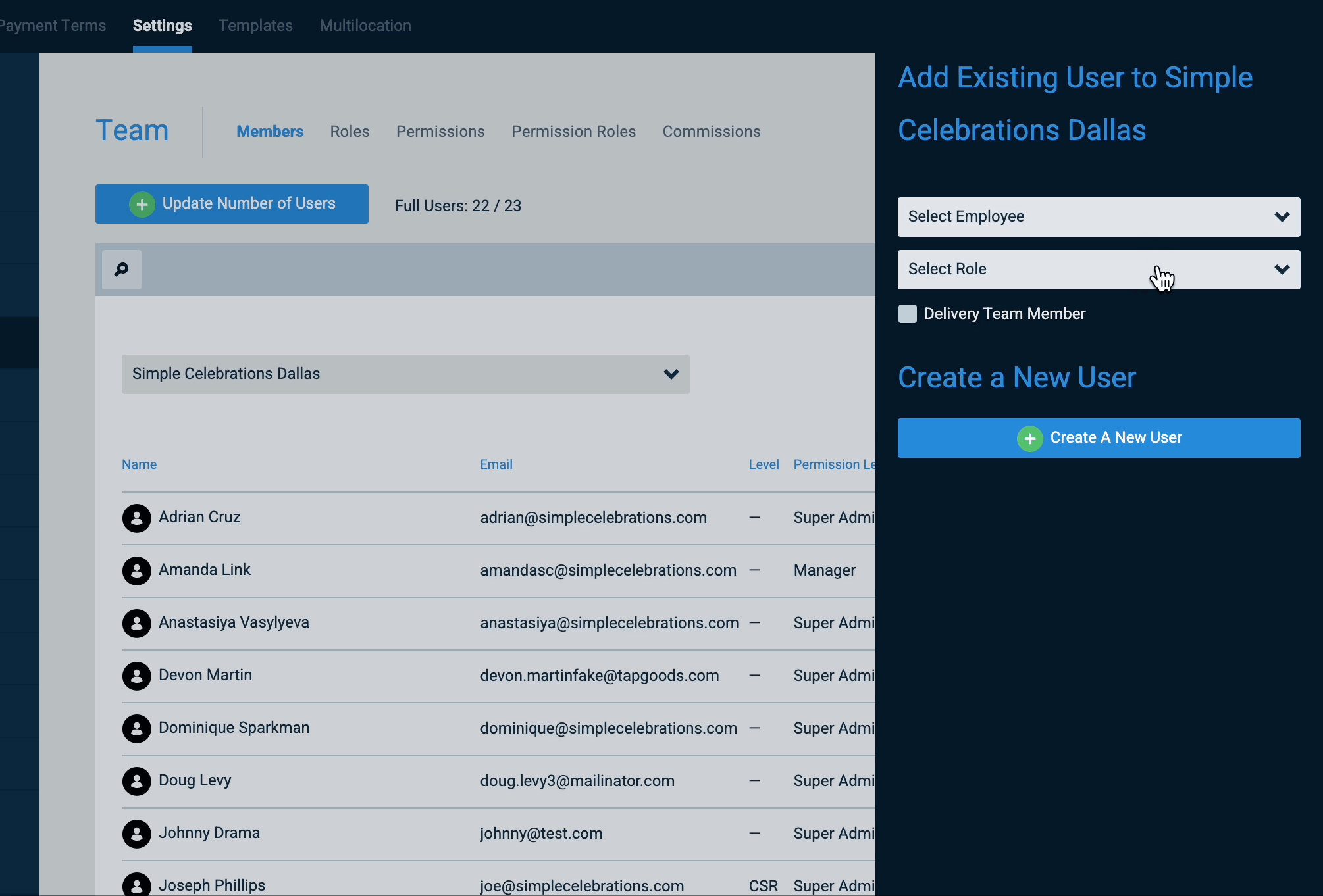The width and height of the screenshot is (1323, 896).
Task: Click Dominique Sparkman's avatar icon
Action: 137,729
